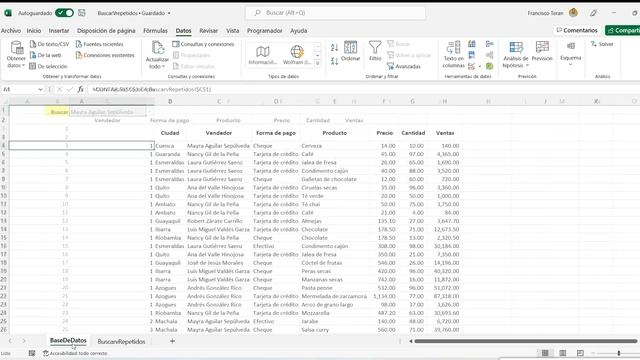Click the Francisco Teran account avatar
Image resolution: width=640 pixels, height=360 pixels.
pos(573,13)
